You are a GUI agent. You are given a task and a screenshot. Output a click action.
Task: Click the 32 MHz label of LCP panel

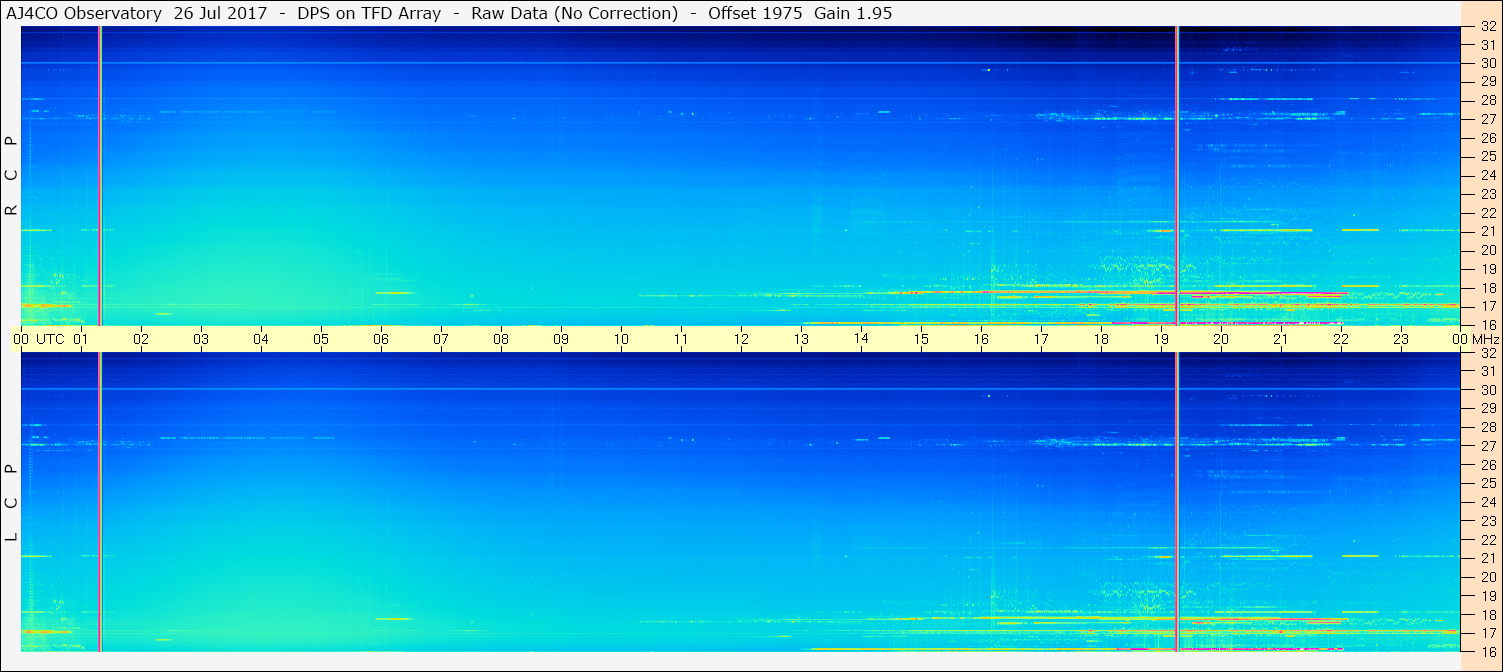(x=1488, y=353)
